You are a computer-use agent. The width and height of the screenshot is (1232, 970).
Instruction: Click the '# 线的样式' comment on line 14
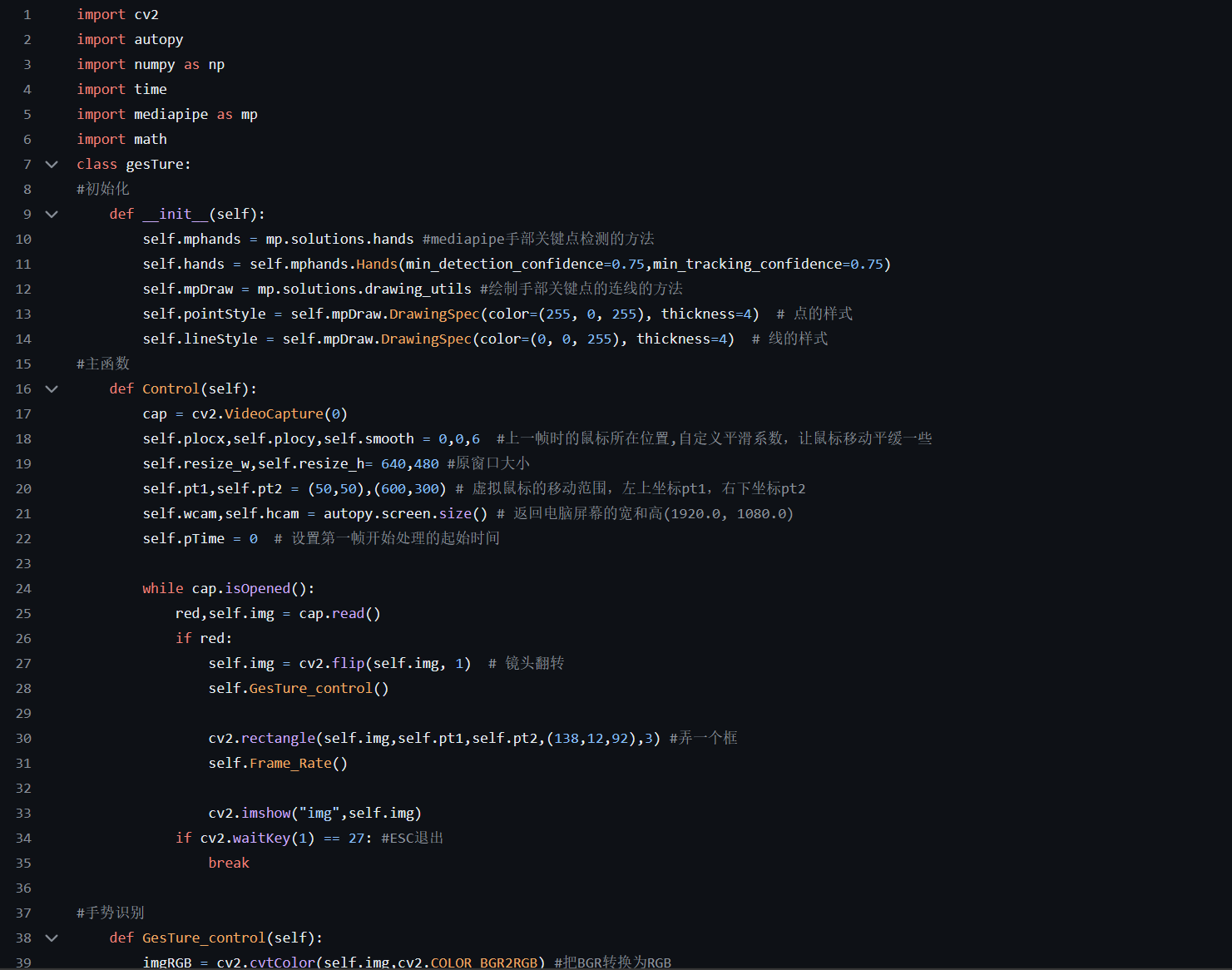(x=789, y=339)
